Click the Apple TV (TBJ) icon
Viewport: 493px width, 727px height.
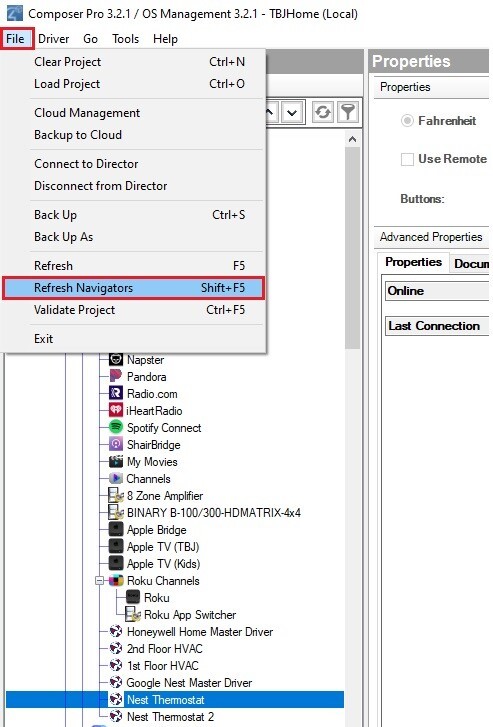point(115,546)
